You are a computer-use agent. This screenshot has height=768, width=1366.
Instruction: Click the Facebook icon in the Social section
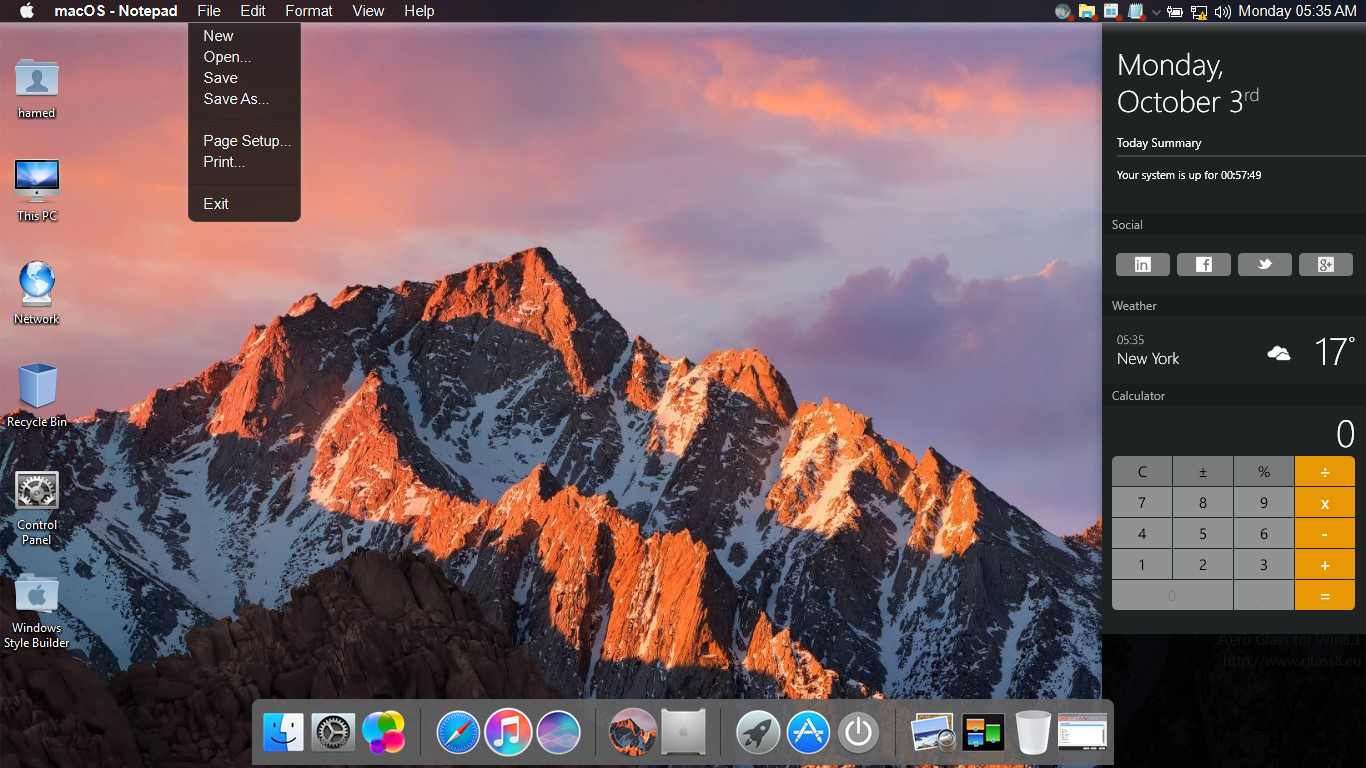pos(1203,264)
